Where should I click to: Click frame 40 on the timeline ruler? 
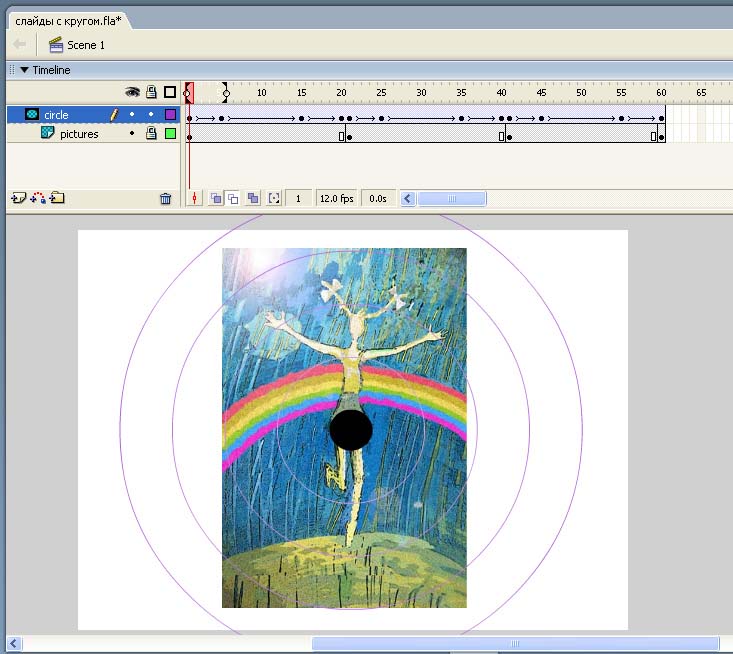(x=501, y=93)
